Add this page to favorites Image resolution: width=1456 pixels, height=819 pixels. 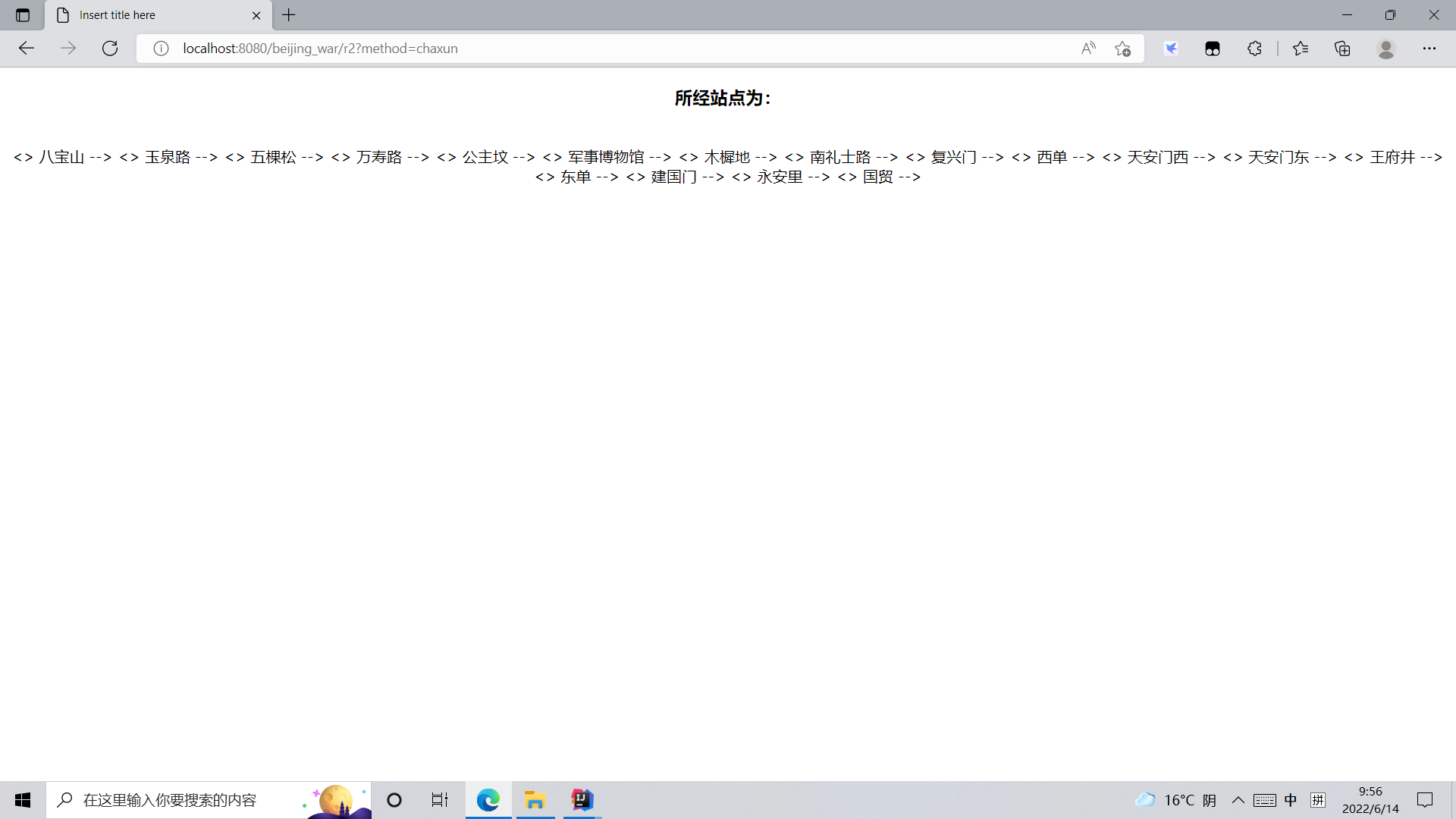1123,49
